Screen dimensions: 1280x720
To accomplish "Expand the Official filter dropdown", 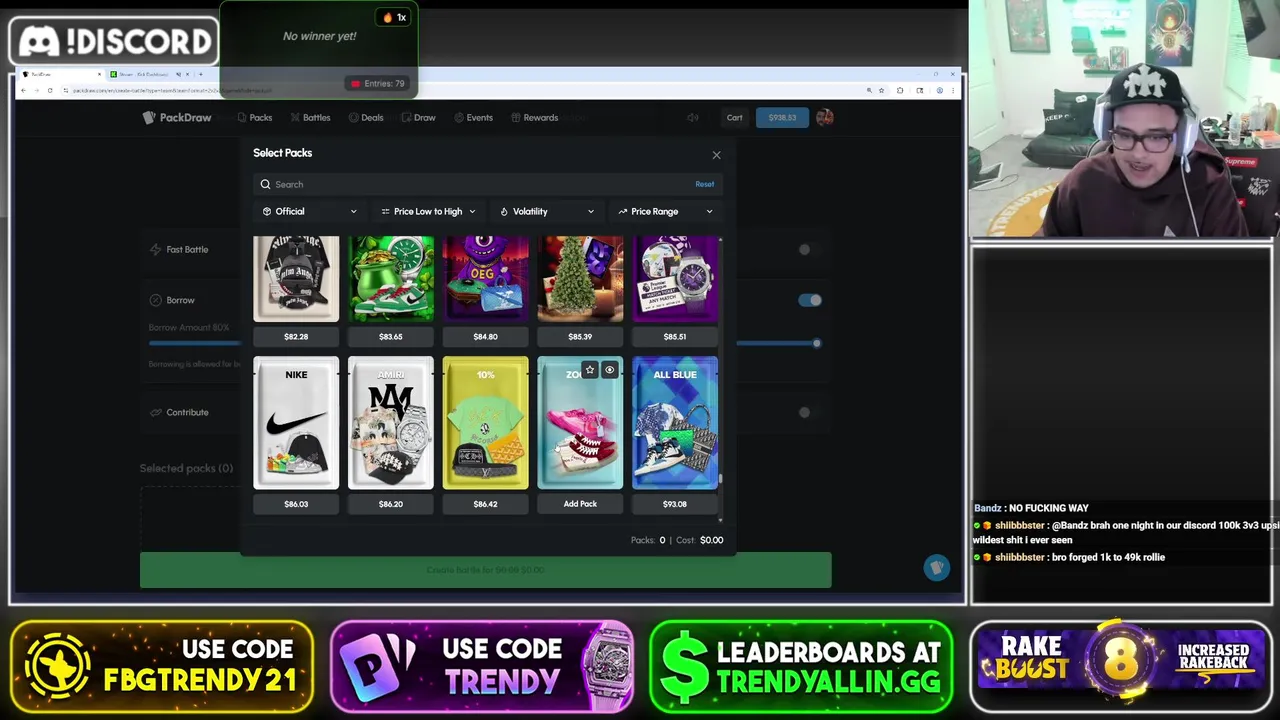I will point(309,211).
